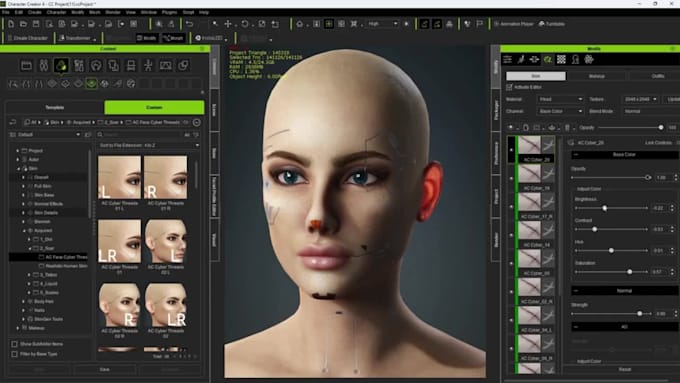This screenshot has width=680, height=383.
Task: Expand the Project tree node
Action: pos(18,151)
